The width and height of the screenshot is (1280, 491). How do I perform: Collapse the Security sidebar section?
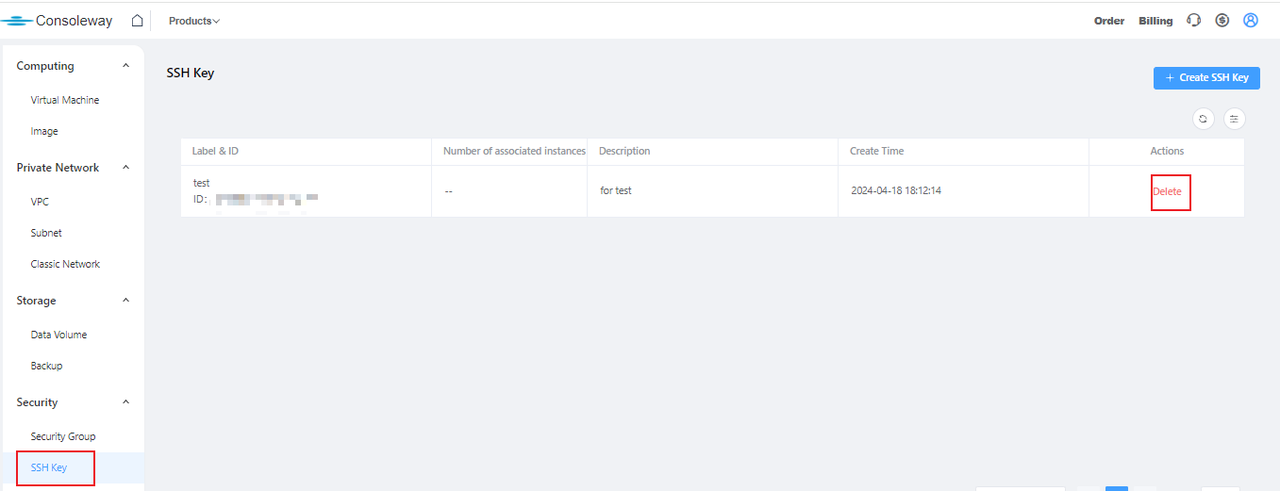126,403
